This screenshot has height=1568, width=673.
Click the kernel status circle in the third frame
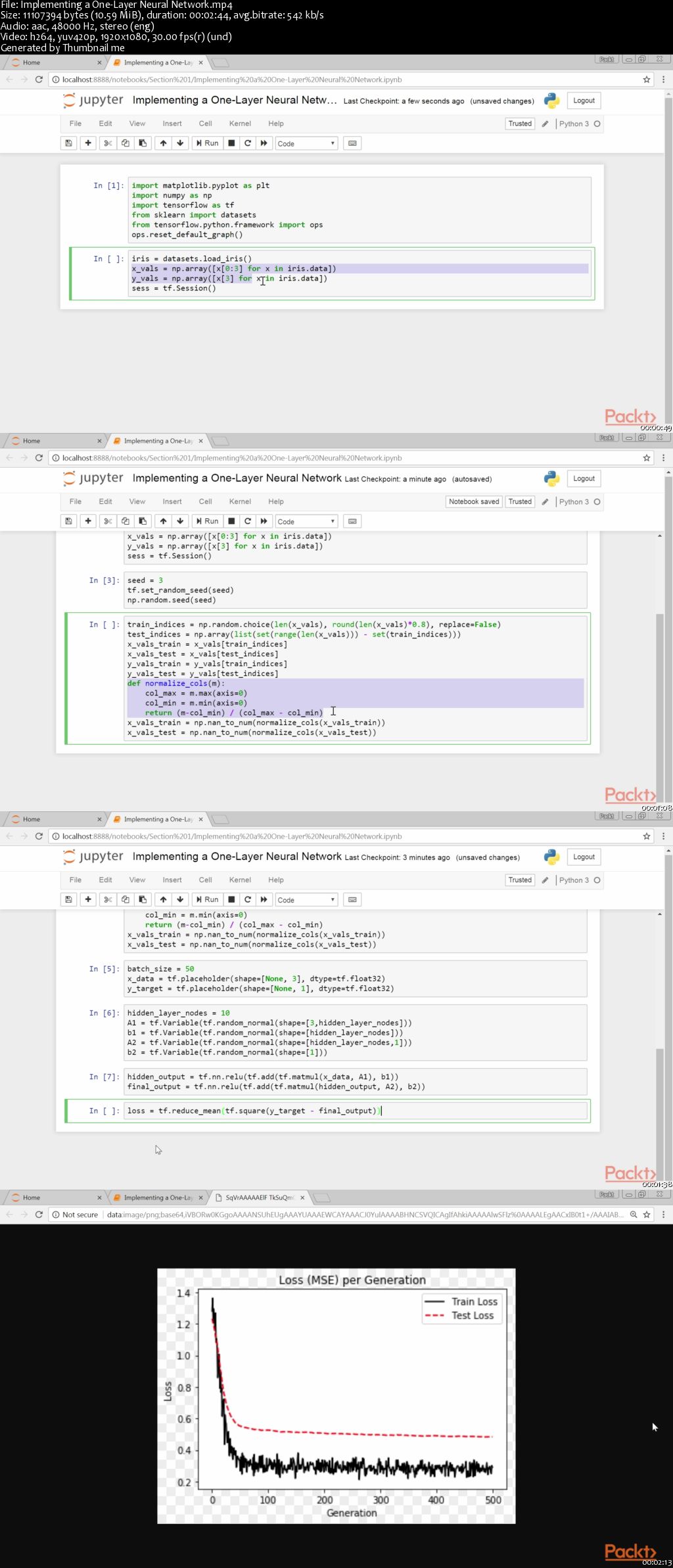click(597, 880)
